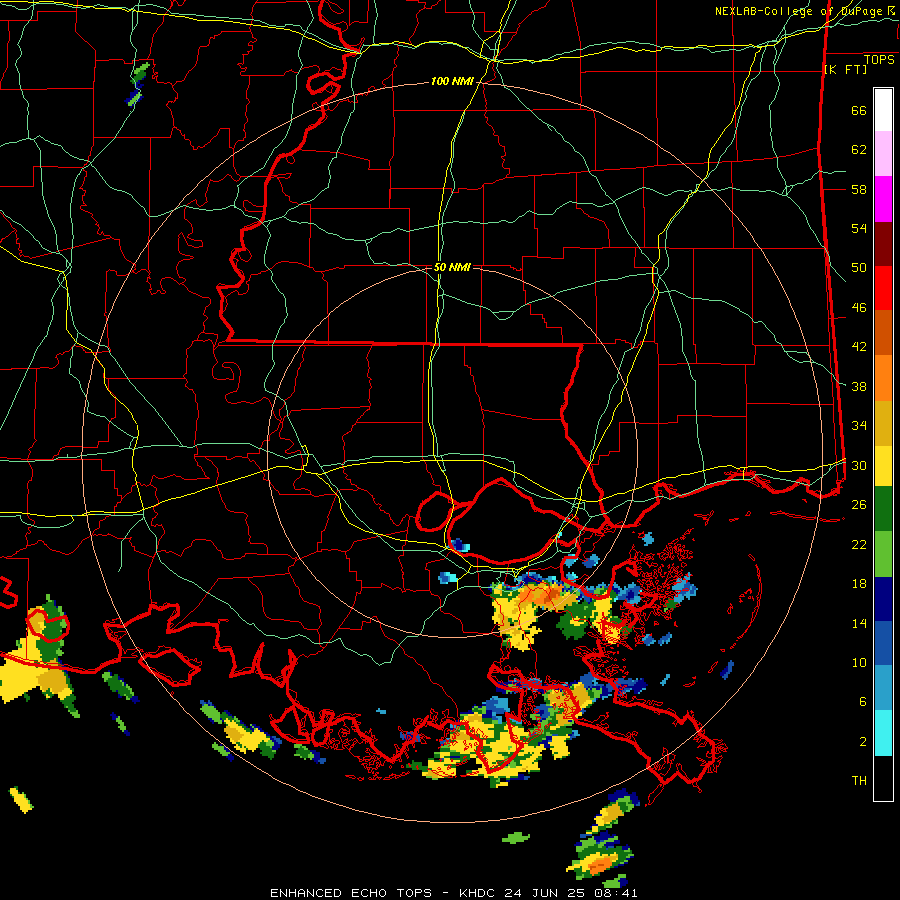Click the legend value 62
This screenshot has width=900, height=900.
click(859, 150)
